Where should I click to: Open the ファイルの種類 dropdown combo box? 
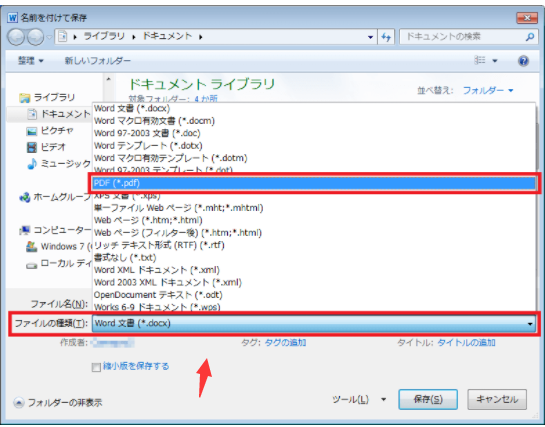click(x=314, y=323)
